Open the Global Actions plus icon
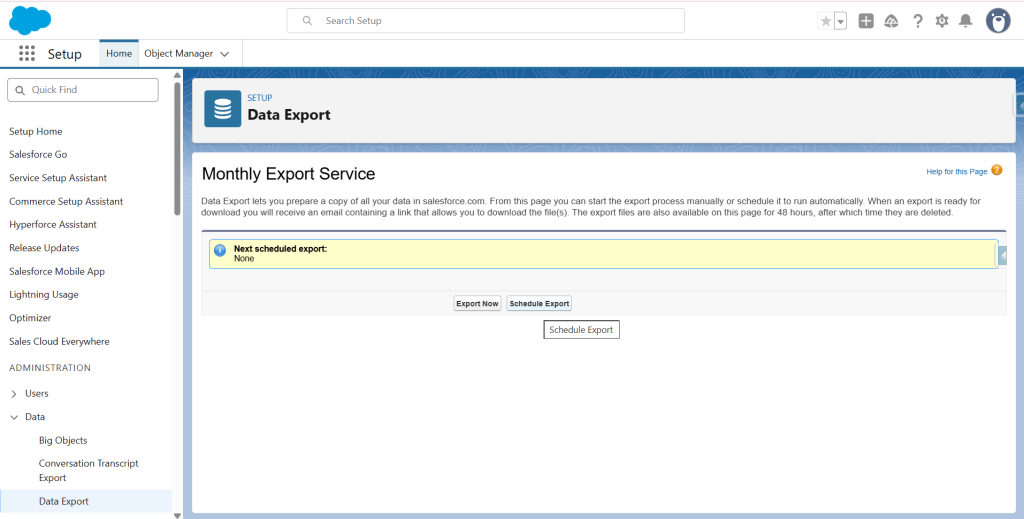The width and height of the screenshot is (1024, 519). click(x=866, y=21)
